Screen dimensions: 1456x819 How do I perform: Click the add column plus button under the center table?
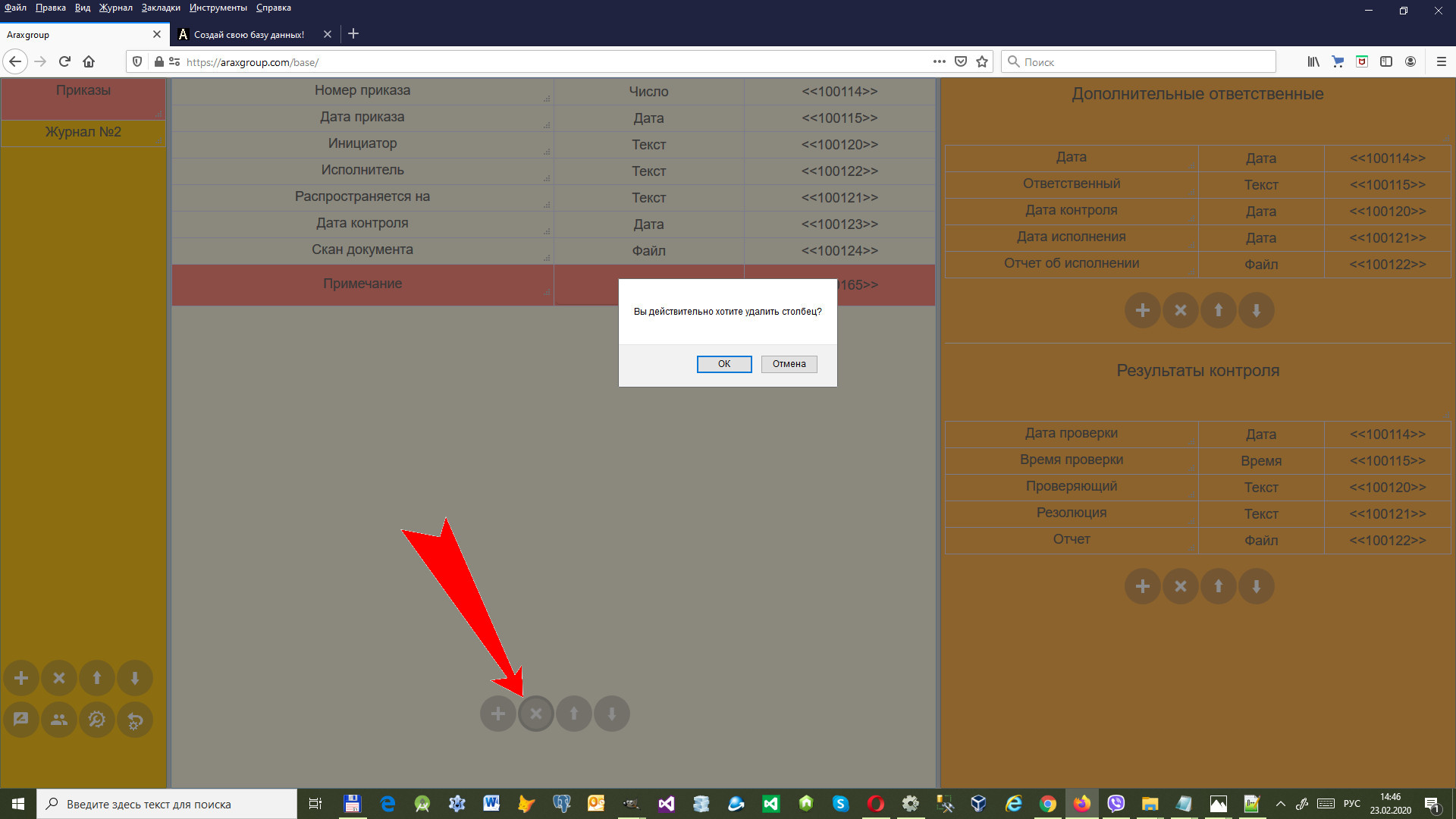point(497,714)
